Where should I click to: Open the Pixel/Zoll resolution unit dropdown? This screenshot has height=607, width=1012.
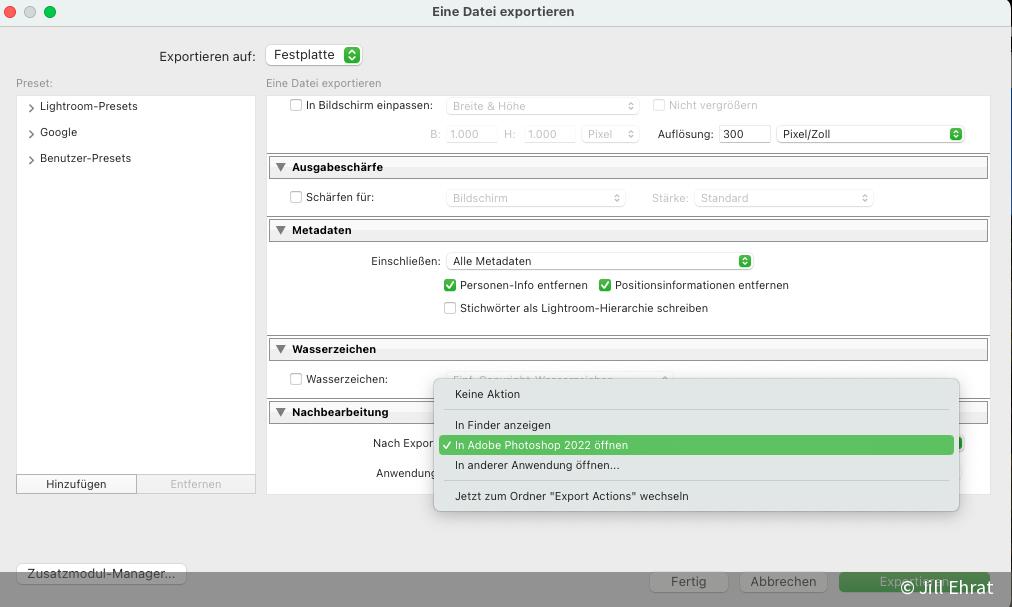click(x=869, y=134)
